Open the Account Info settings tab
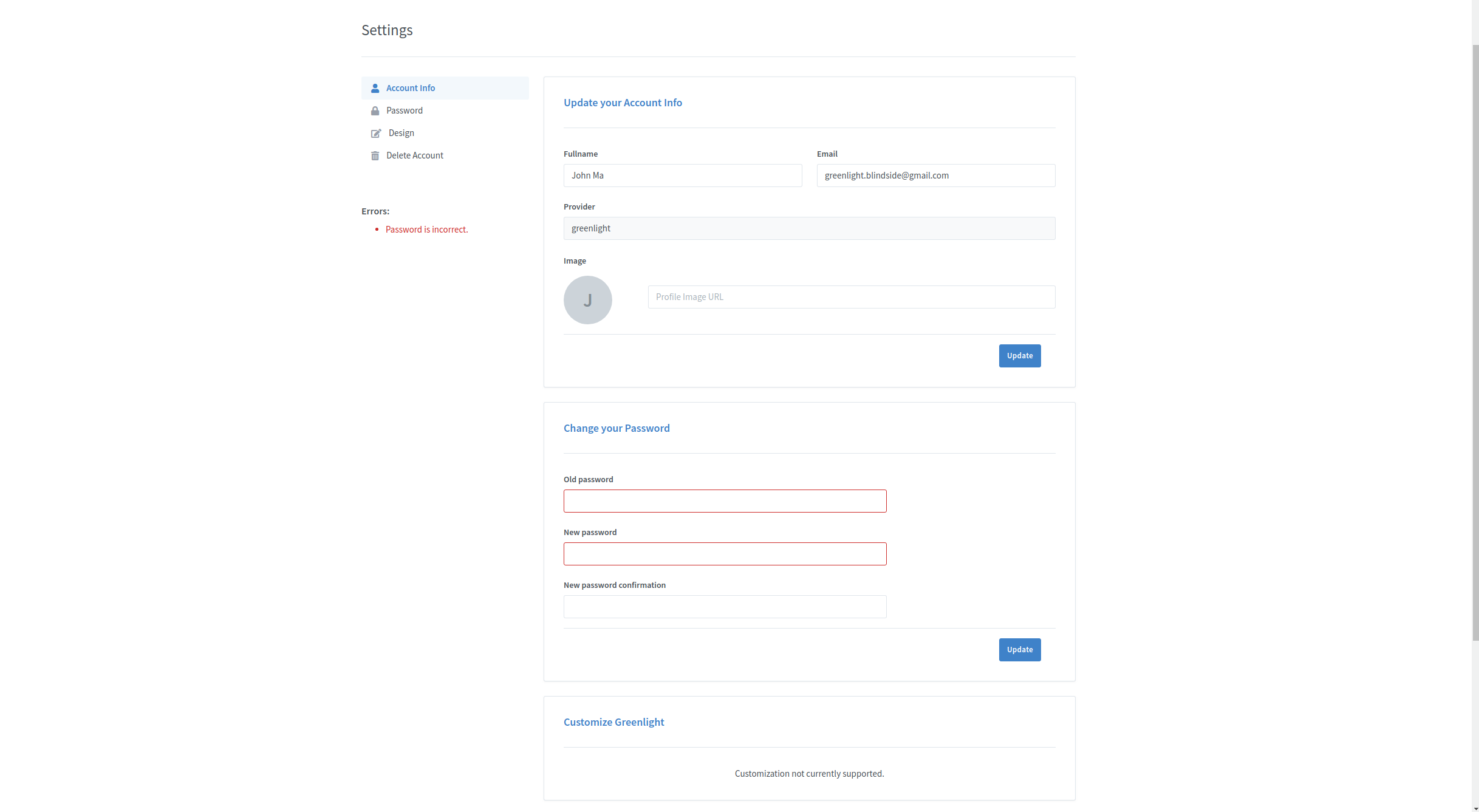This screenshot has height=812, width=1479. tap(410, 88)
